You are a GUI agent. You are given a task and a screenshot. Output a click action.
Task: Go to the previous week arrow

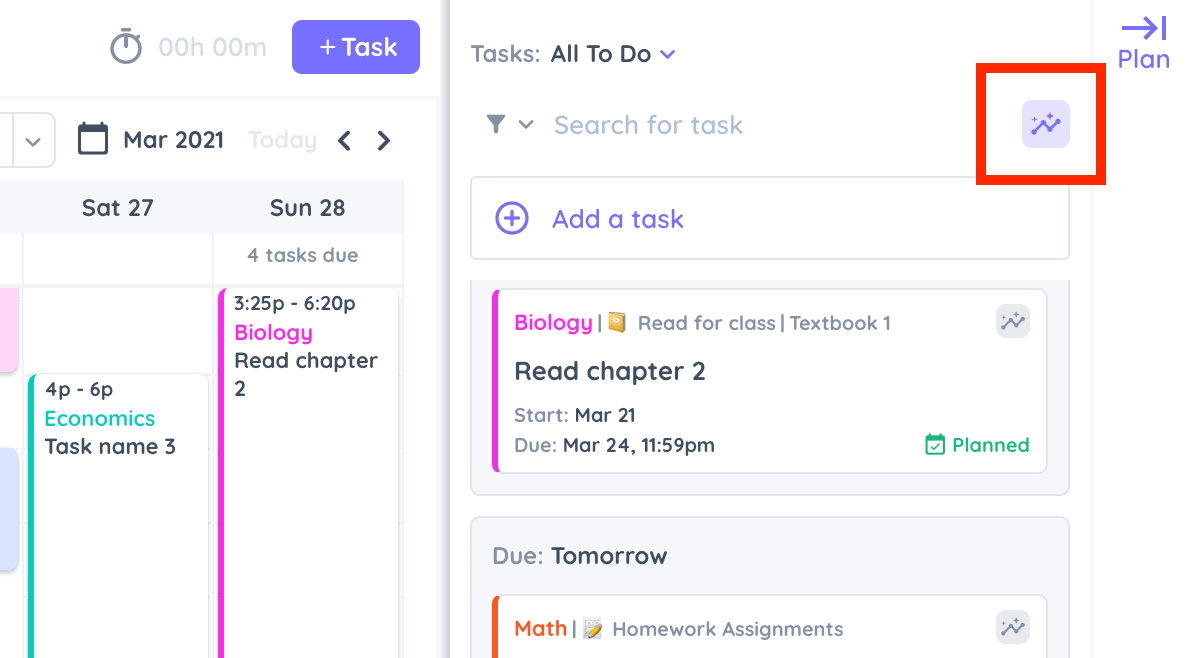pos(345,140)
